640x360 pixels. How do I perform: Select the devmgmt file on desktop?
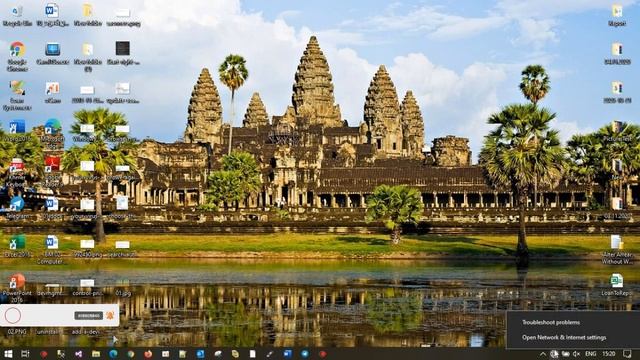click(52, 290)
